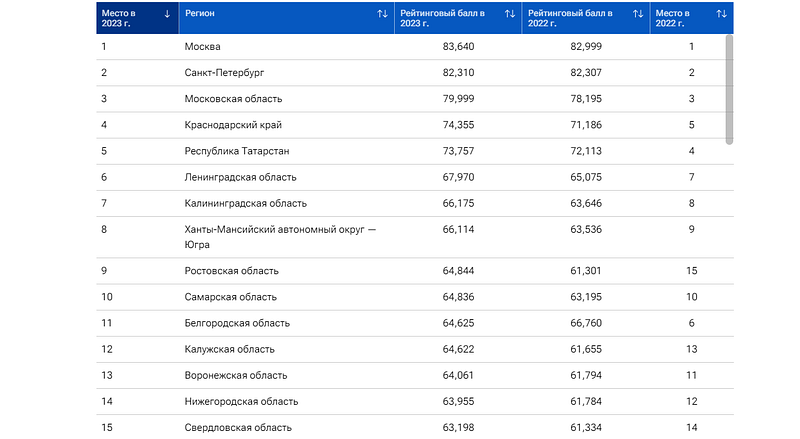
Task: Click the table's vertical scrollbar thumb
Action: 729,88
